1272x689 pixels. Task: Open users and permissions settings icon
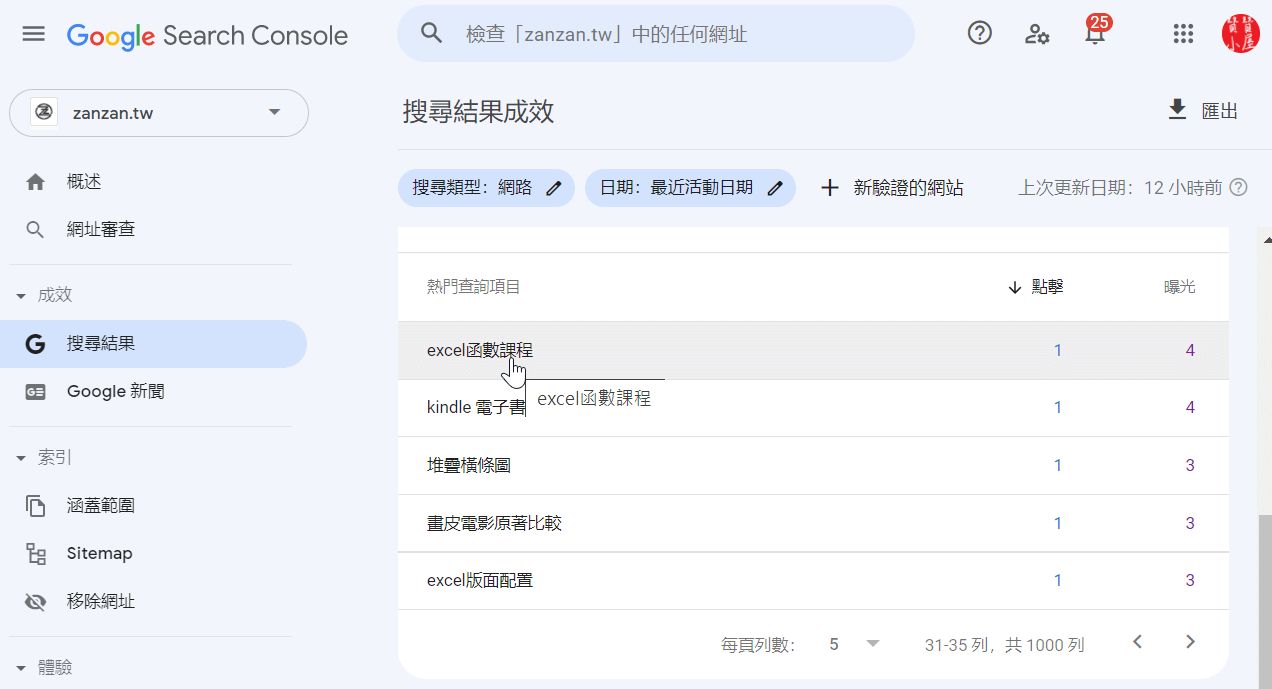pyautogui.click(x=1037, y=34)
